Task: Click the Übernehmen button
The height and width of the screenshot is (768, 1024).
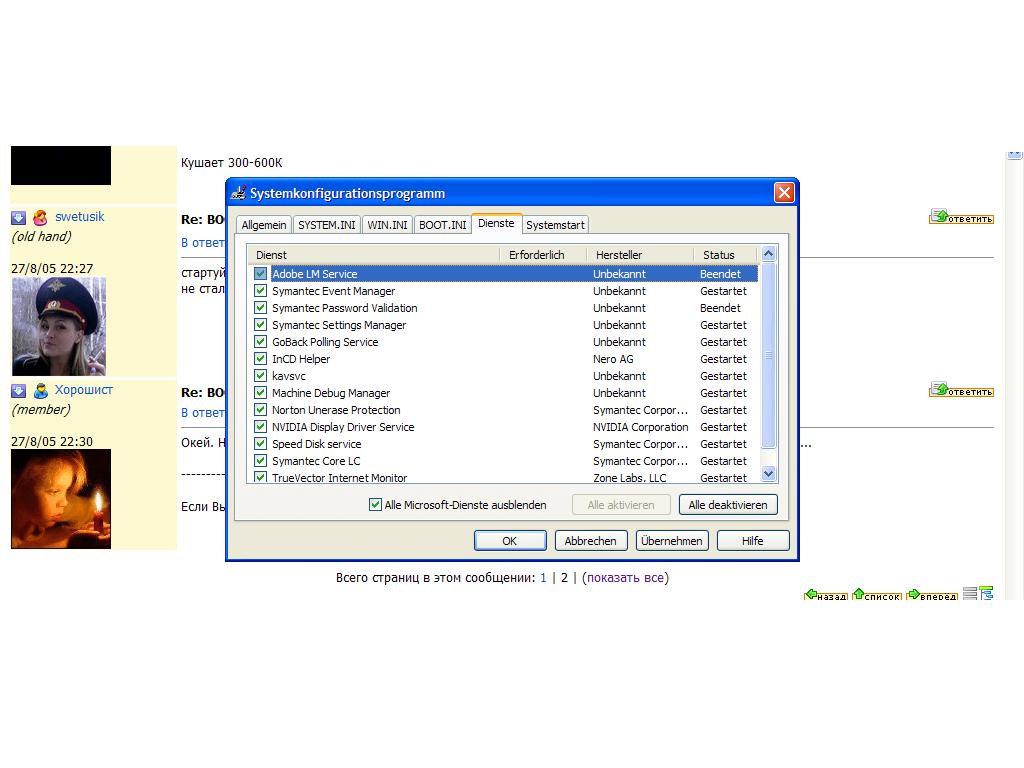Action: click(x=673, y=541)
